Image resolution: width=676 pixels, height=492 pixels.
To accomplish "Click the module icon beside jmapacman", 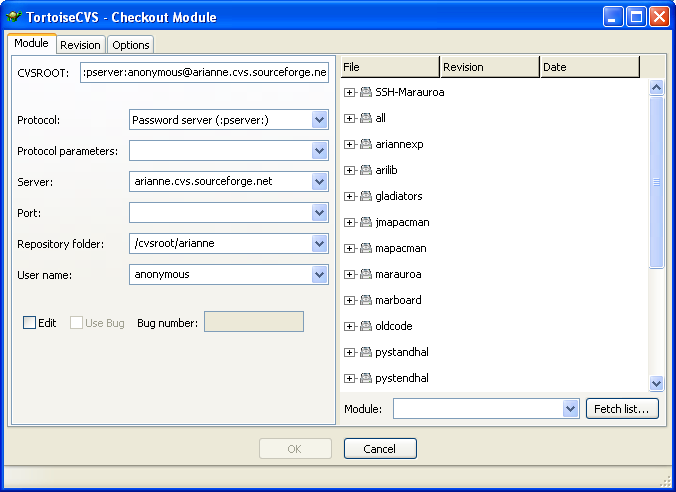I will [366, 222].
